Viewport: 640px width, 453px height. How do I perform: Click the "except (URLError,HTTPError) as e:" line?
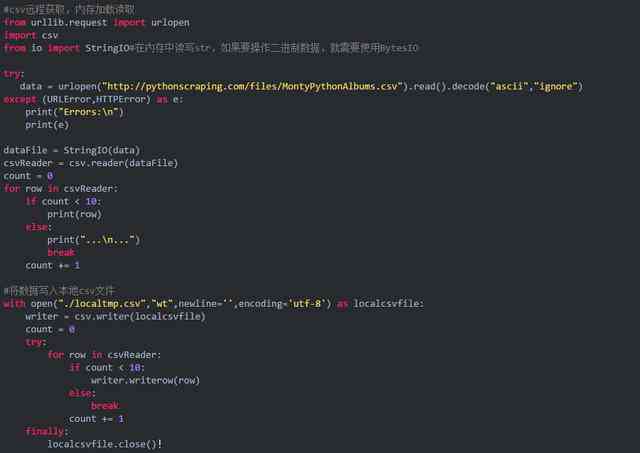[x=93, y=99]
